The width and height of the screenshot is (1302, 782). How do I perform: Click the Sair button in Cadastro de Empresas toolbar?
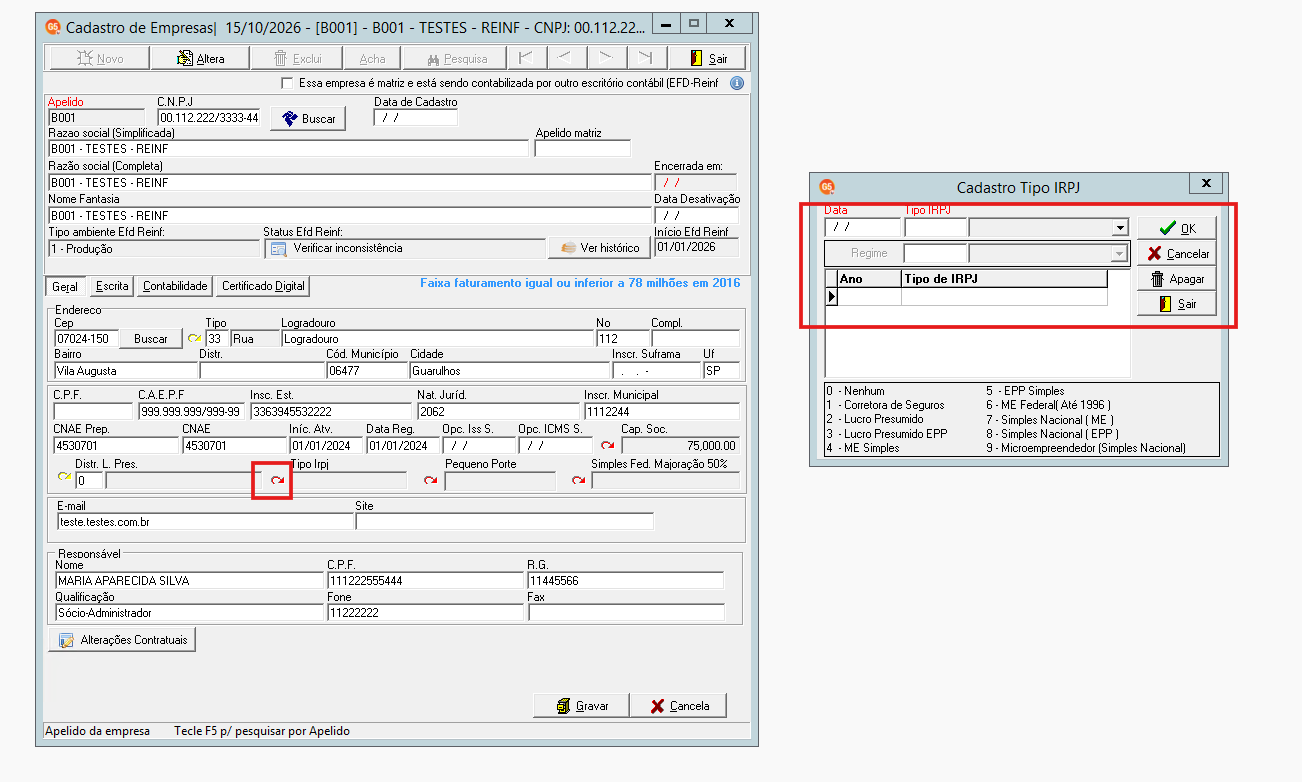click(708, 58)
